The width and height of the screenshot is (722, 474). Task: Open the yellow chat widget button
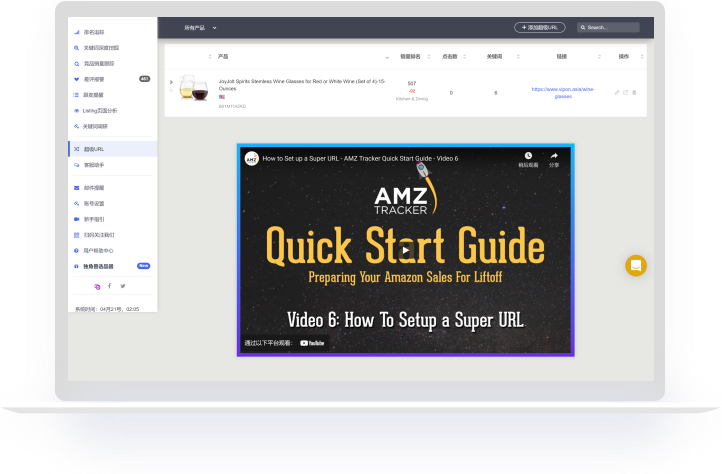636,266
